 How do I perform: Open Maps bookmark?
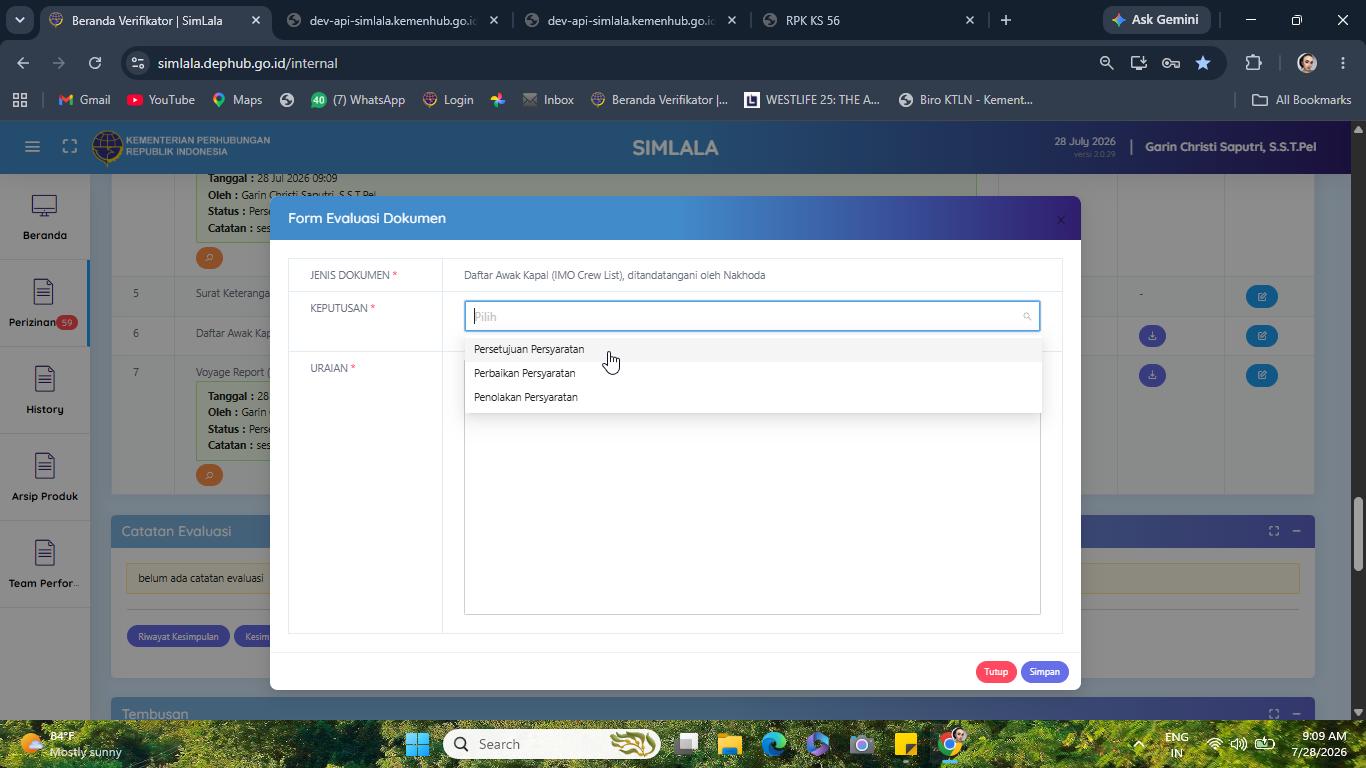[237, 100]
